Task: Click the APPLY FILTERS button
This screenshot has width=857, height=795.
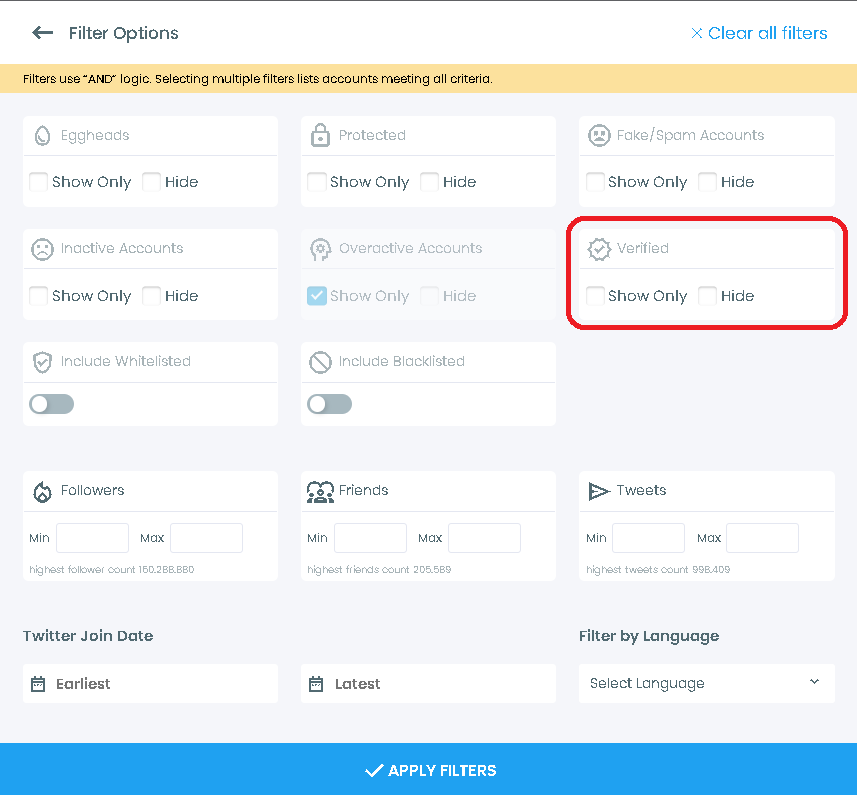Action: coord(428,770)
